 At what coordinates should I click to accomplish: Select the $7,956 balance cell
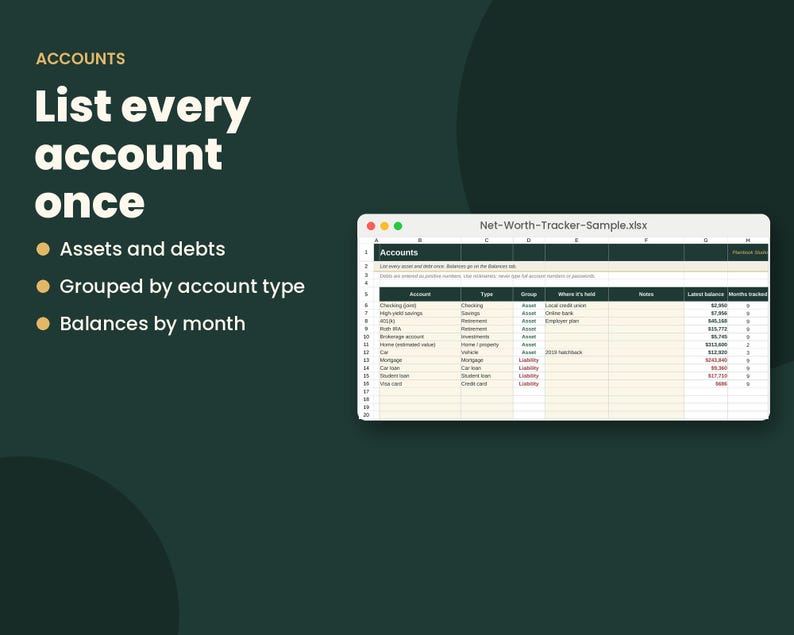pyautogui.click(x=705, y=313)
